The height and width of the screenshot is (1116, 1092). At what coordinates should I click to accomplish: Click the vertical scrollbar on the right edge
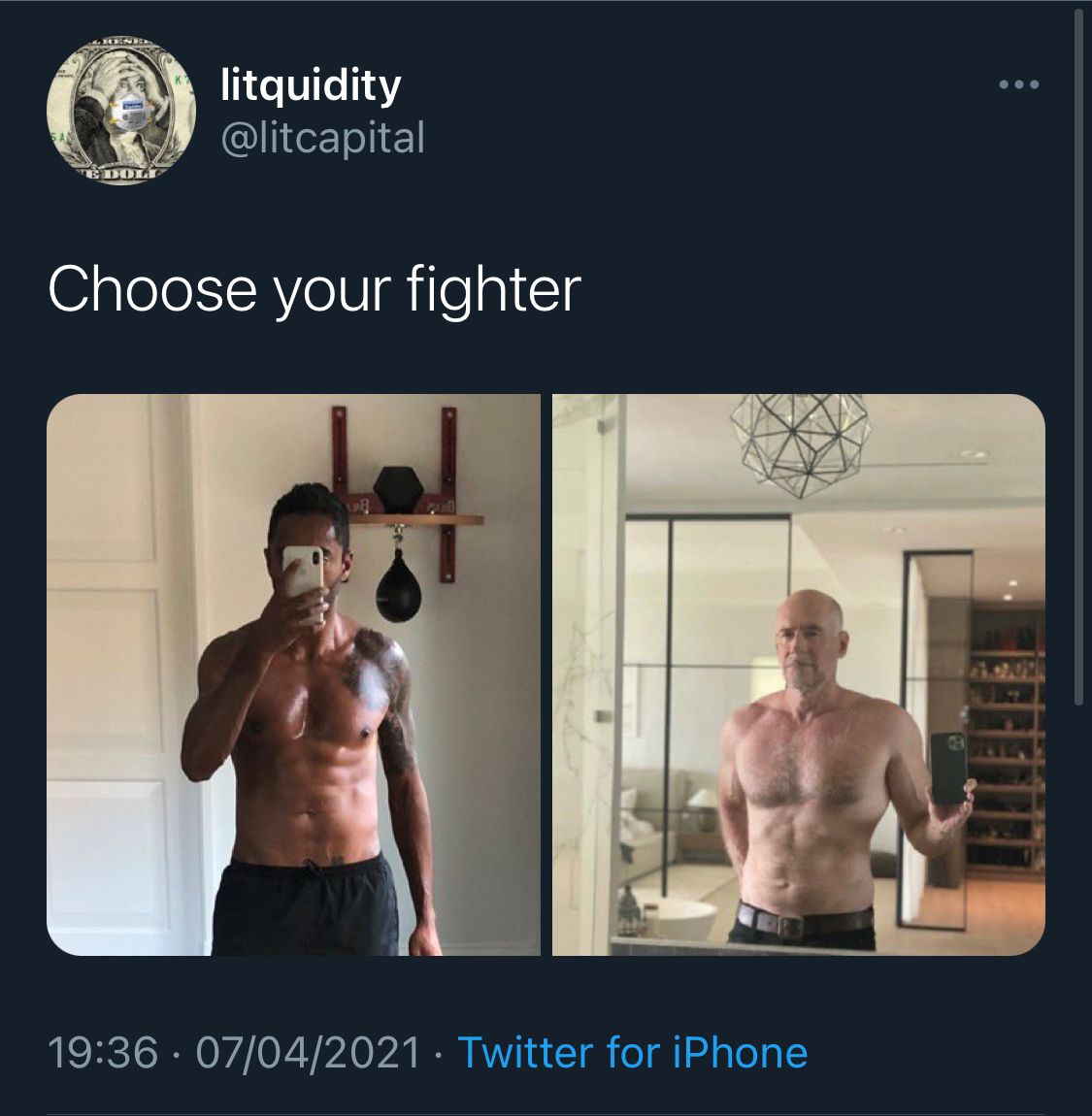coord(1079,356)
